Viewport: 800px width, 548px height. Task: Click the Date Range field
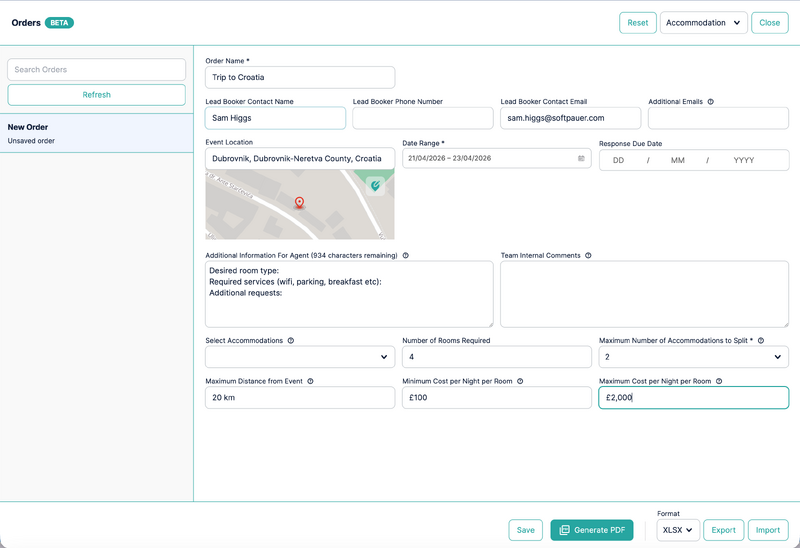click(x=496, y=158)
